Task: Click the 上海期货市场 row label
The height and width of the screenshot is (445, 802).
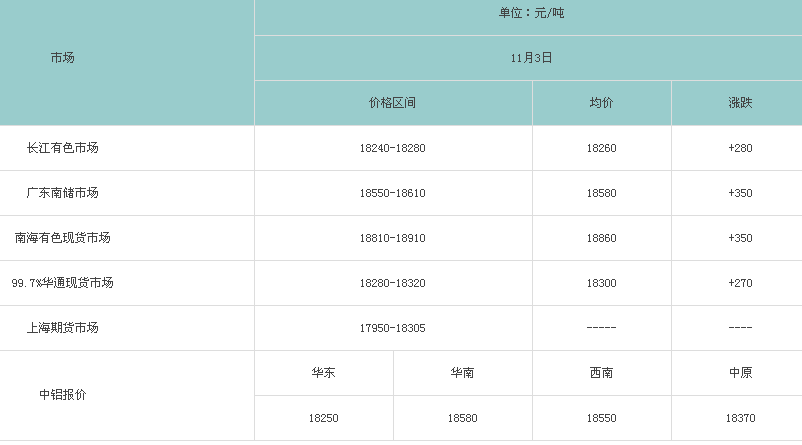Action: tap(62, 328)
